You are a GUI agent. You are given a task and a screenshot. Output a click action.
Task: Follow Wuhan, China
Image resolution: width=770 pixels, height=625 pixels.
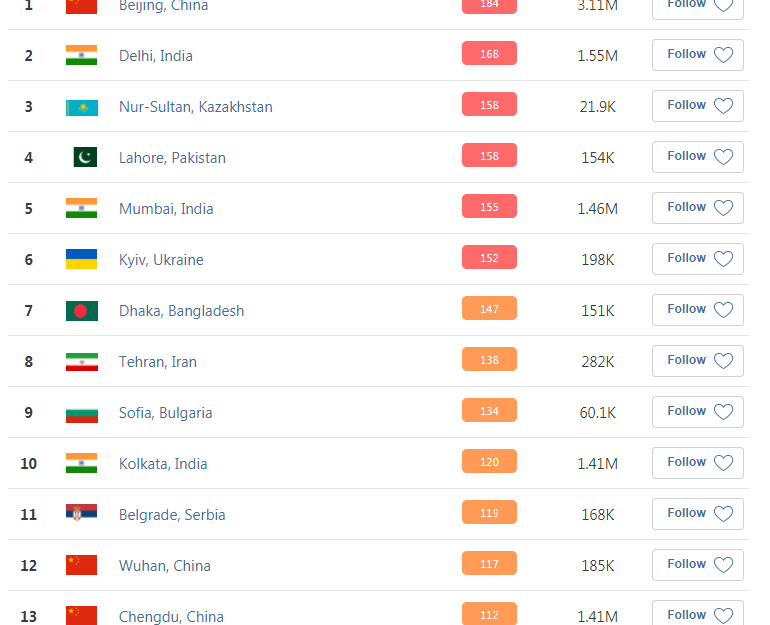(698, 565)
